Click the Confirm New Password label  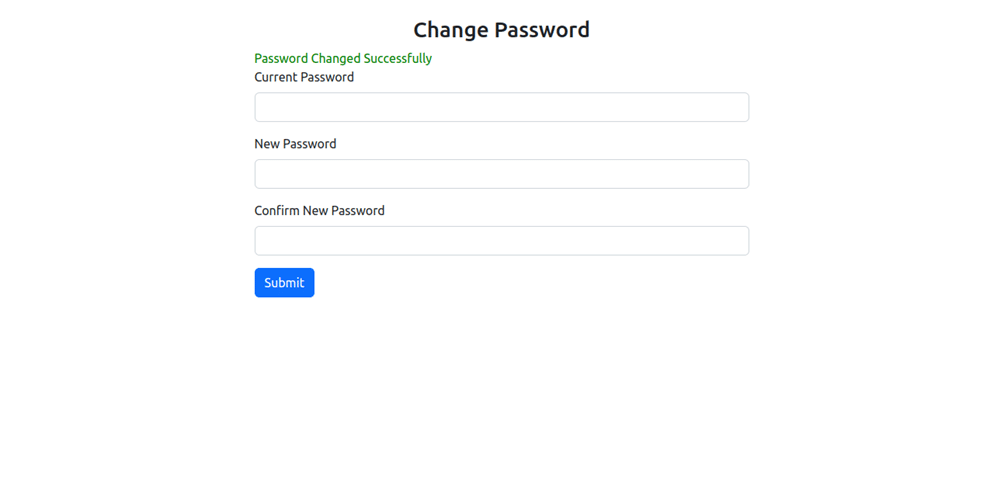[x=319, y=211]
